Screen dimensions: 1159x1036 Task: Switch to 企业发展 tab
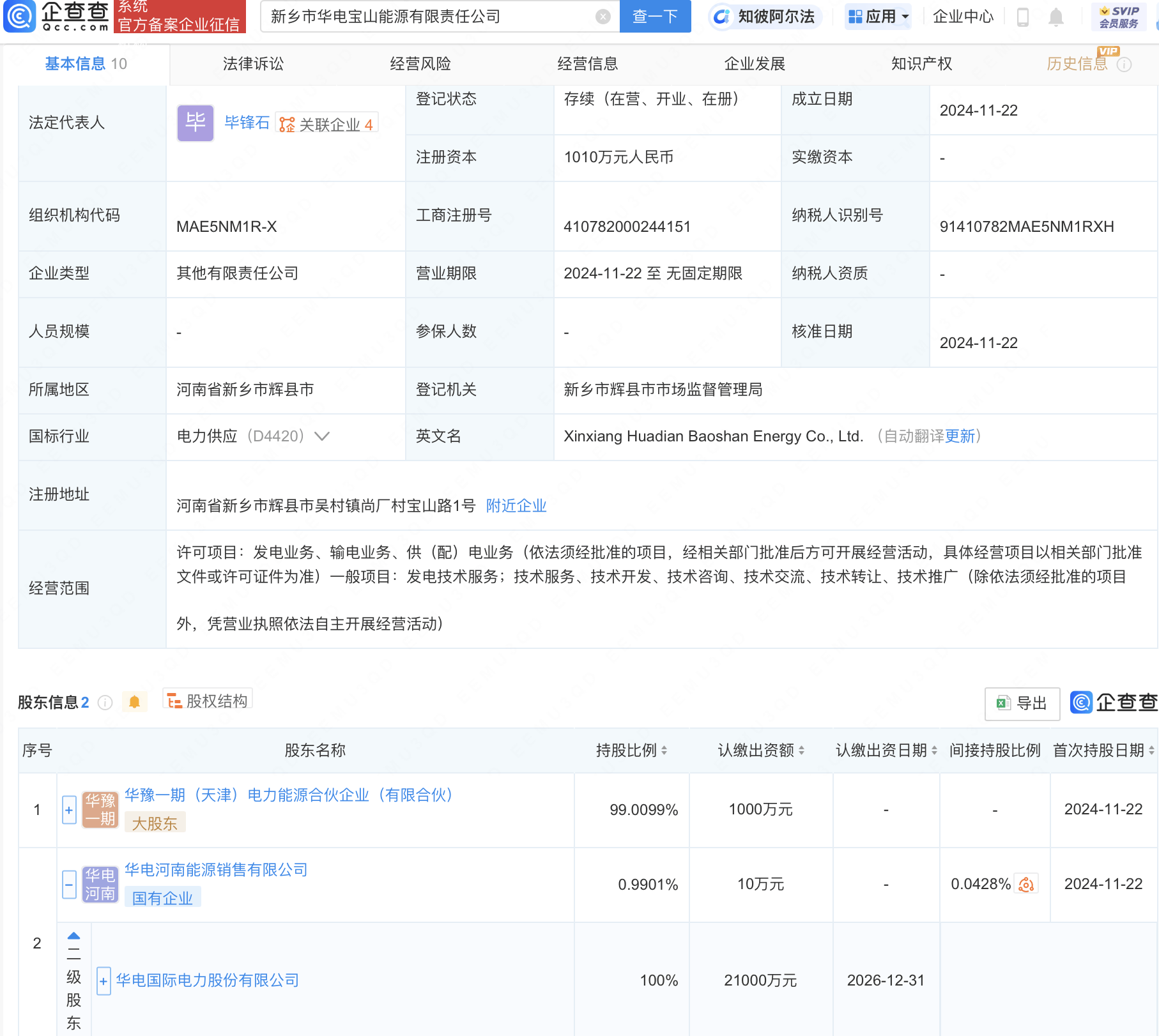pyautogui.click(x=755, y=64)
